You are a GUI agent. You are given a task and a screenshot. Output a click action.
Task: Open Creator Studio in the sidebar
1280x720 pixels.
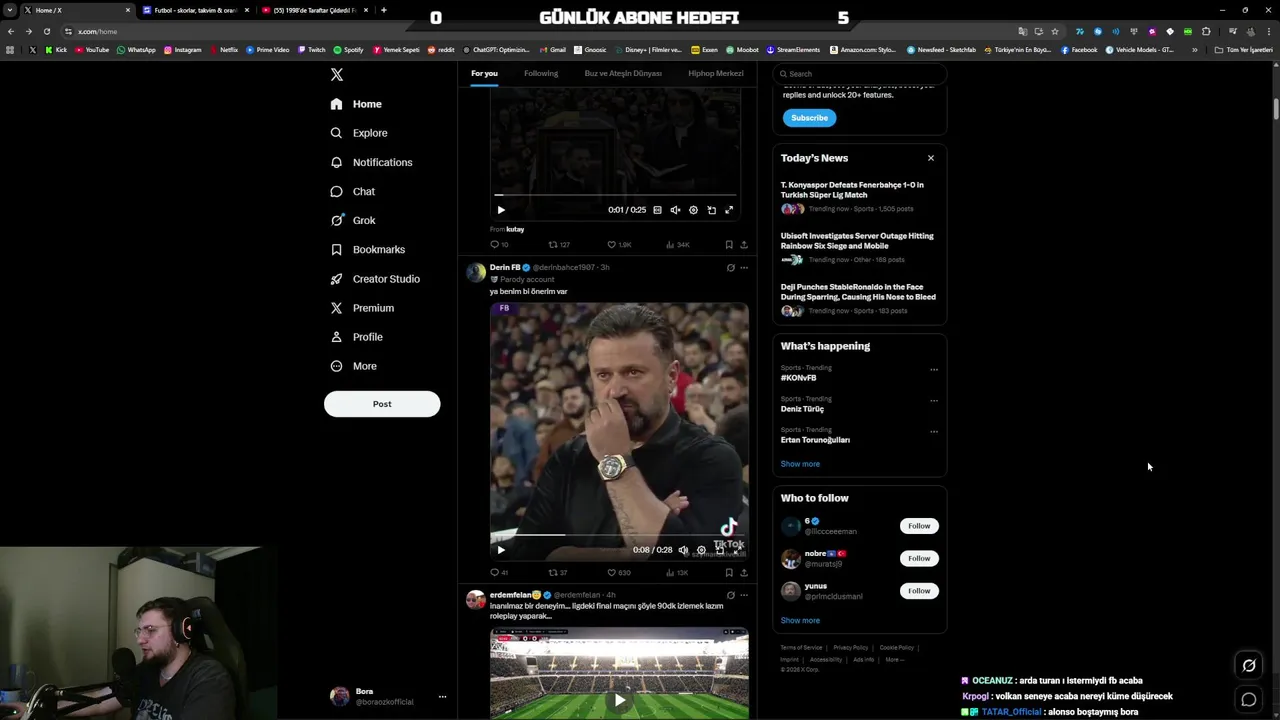[375, 279]
